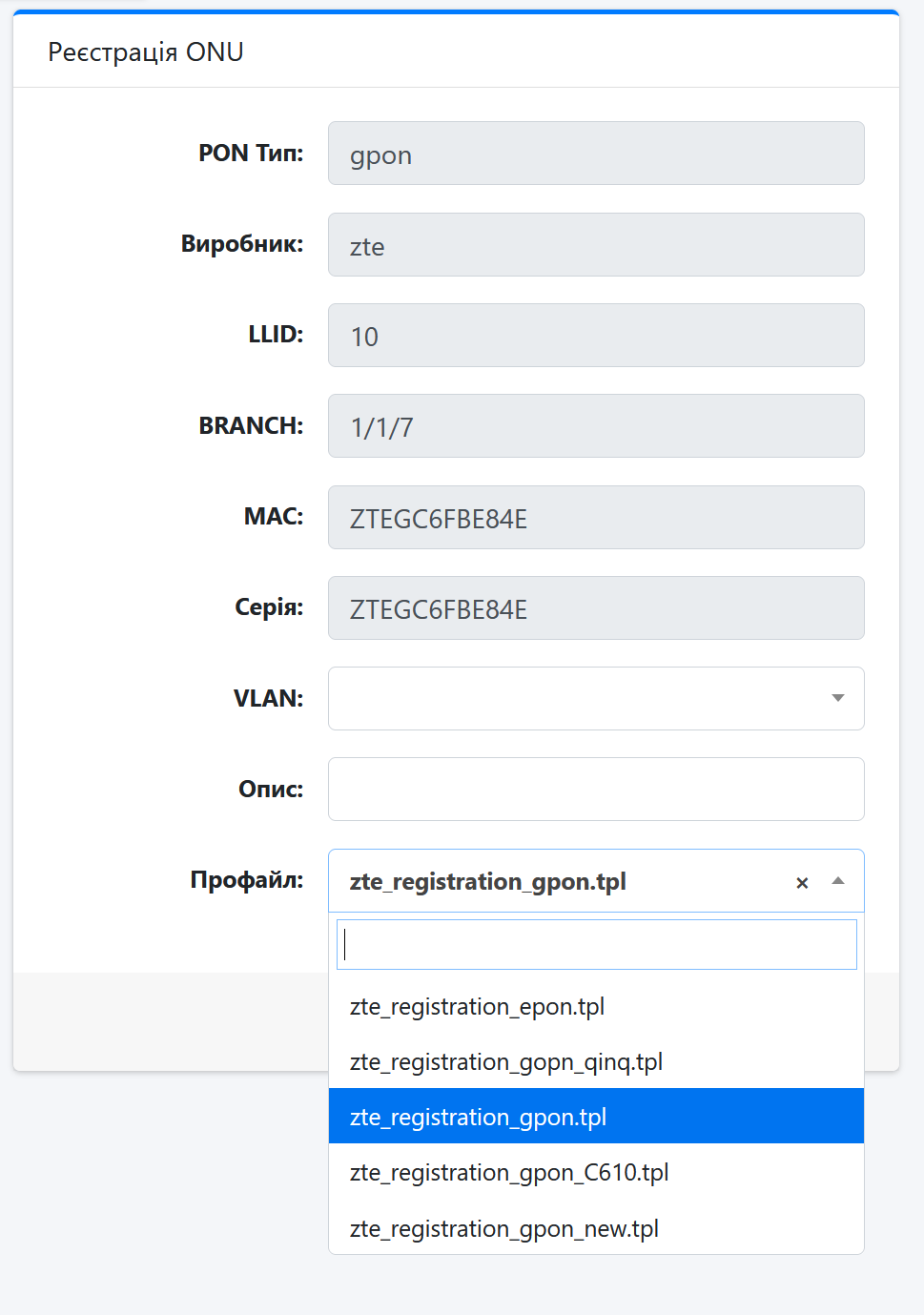Click the Серія serial number field
This screenshot has width=924, height=1315.
tap(596, 608)
